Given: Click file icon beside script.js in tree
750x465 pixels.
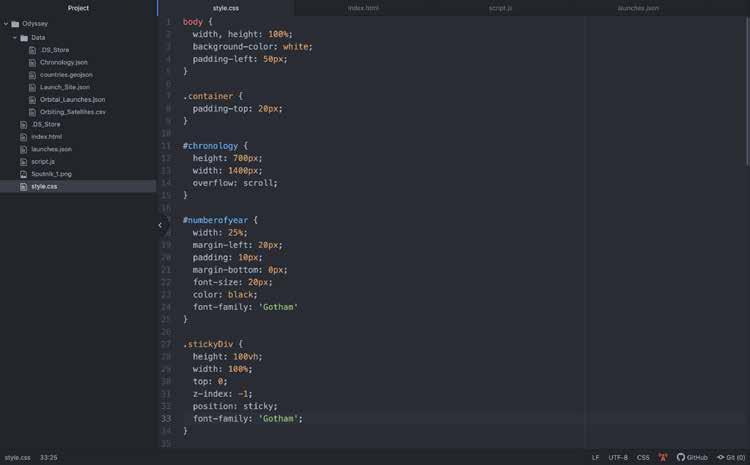Looking at the screenshot, I should tap(23, 162).
